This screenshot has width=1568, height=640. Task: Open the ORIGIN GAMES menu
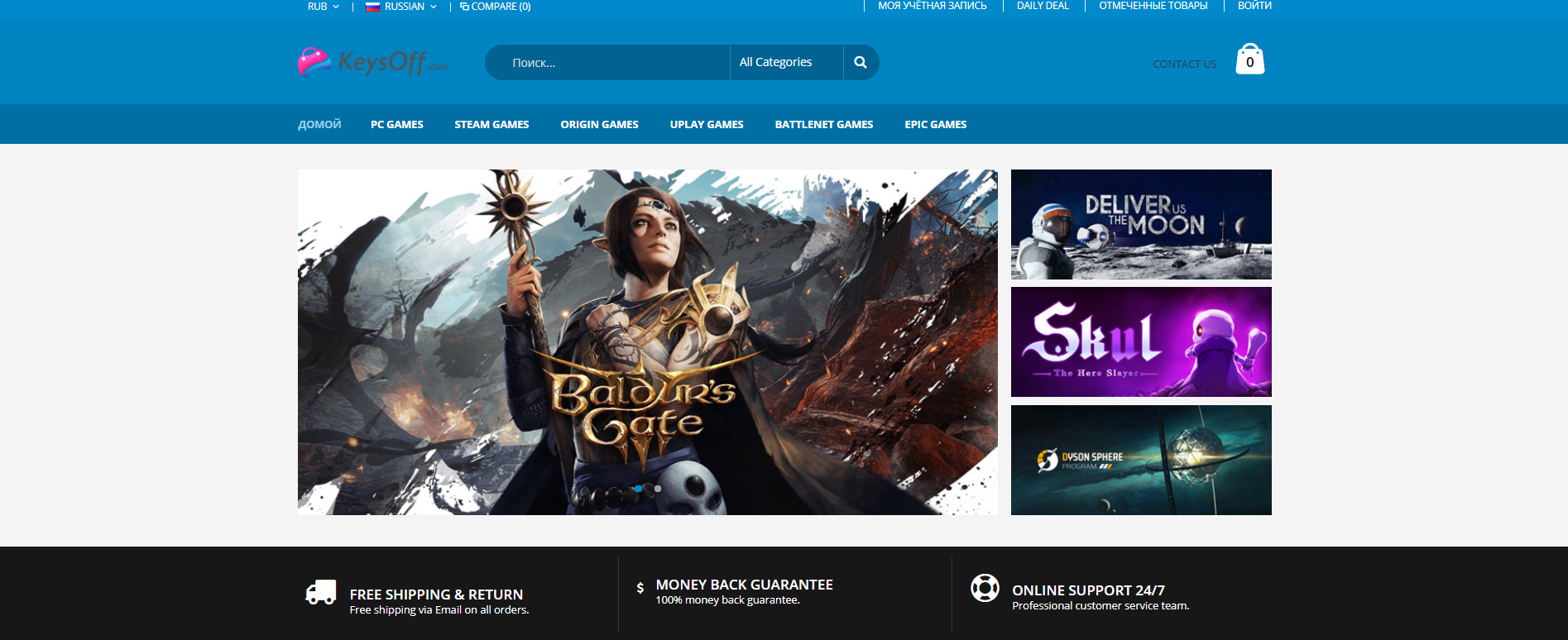coord(600,124)
